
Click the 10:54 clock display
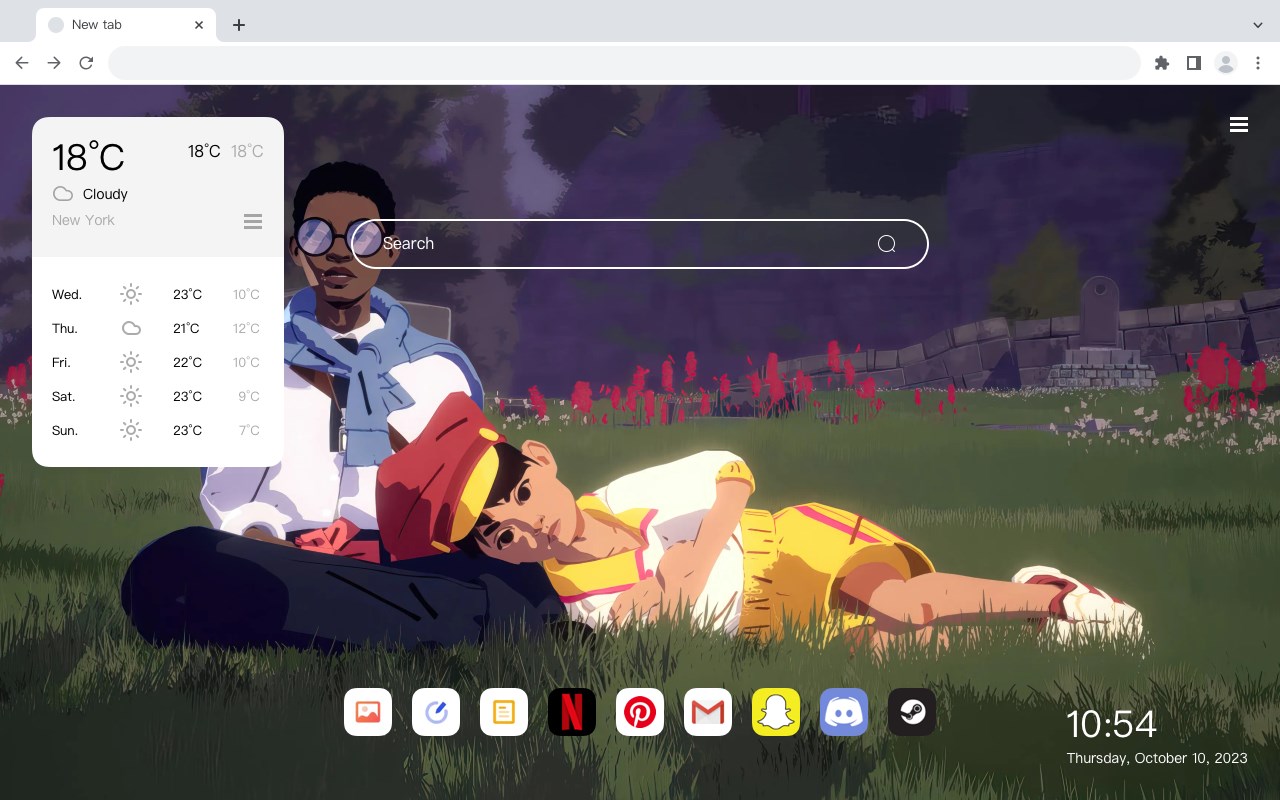click(x=1111, y=724)
